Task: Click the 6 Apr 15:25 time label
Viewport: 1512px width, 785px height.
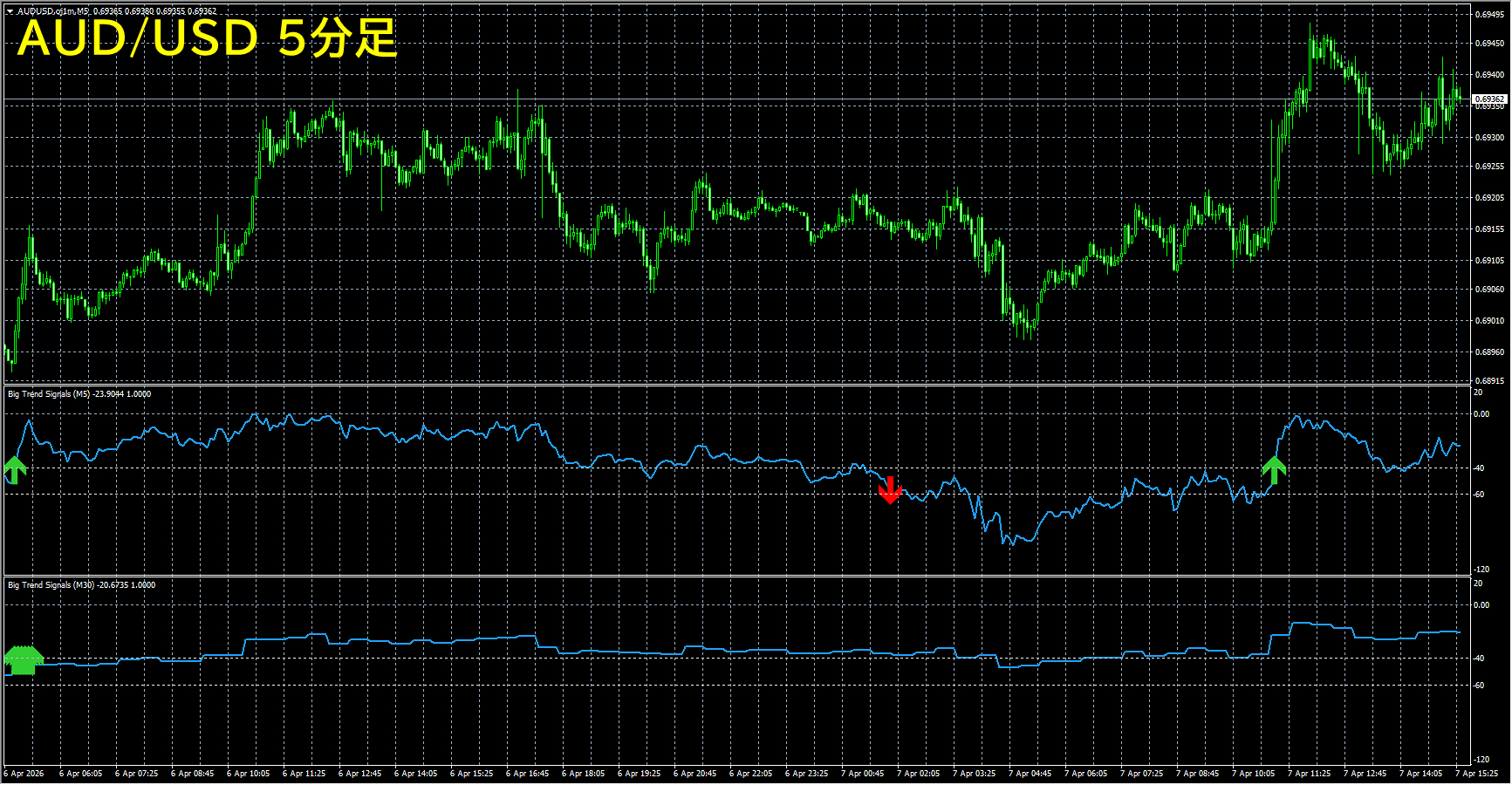Action: pos(471,774)
